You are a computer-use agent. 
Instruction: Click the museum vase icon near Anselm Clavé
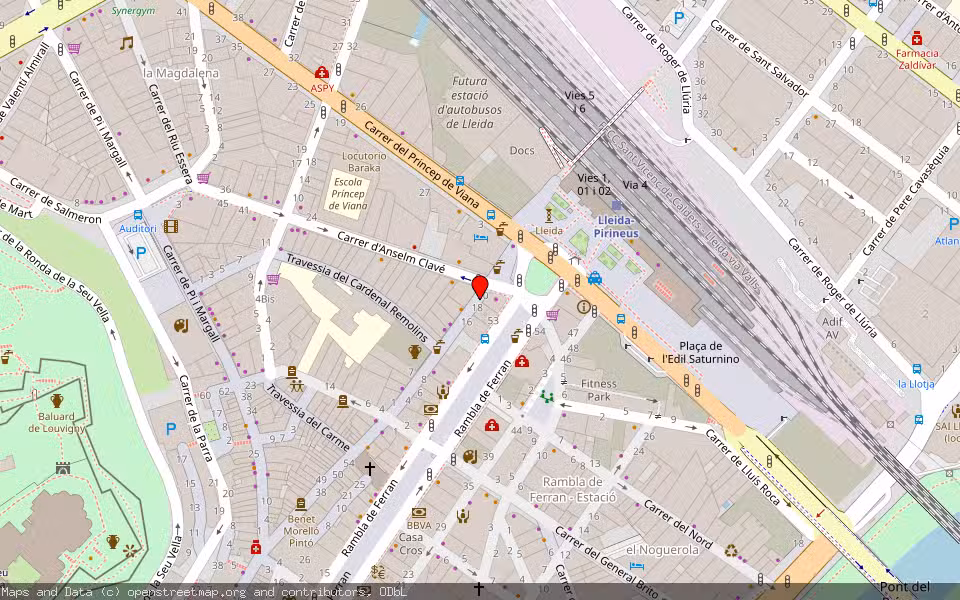click(413, 354)
